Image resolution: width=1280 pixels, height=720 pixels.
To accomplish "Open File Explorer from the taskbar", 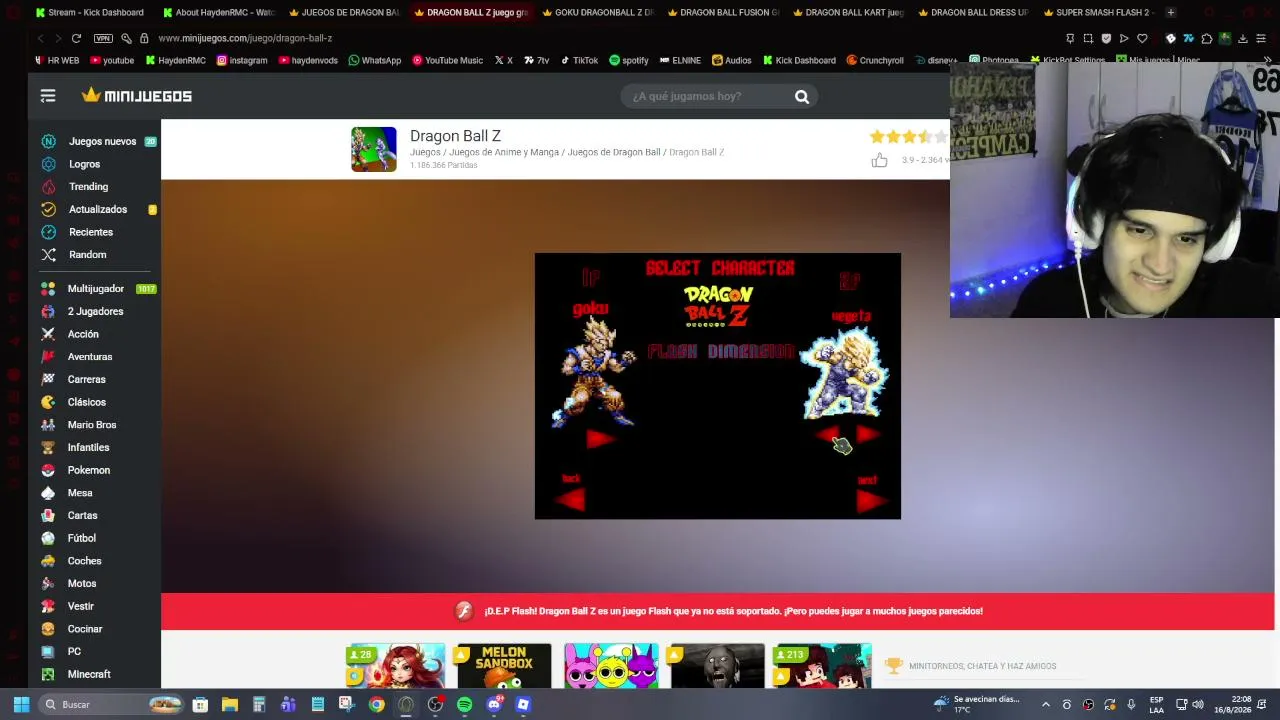I will (x=229, y=705).
